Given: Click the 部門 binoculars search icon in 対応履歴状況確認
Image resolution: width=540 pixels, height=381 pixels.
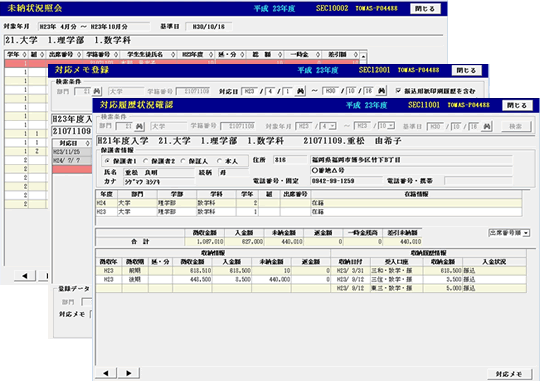Looking at the screenshot, I should 139,126.
